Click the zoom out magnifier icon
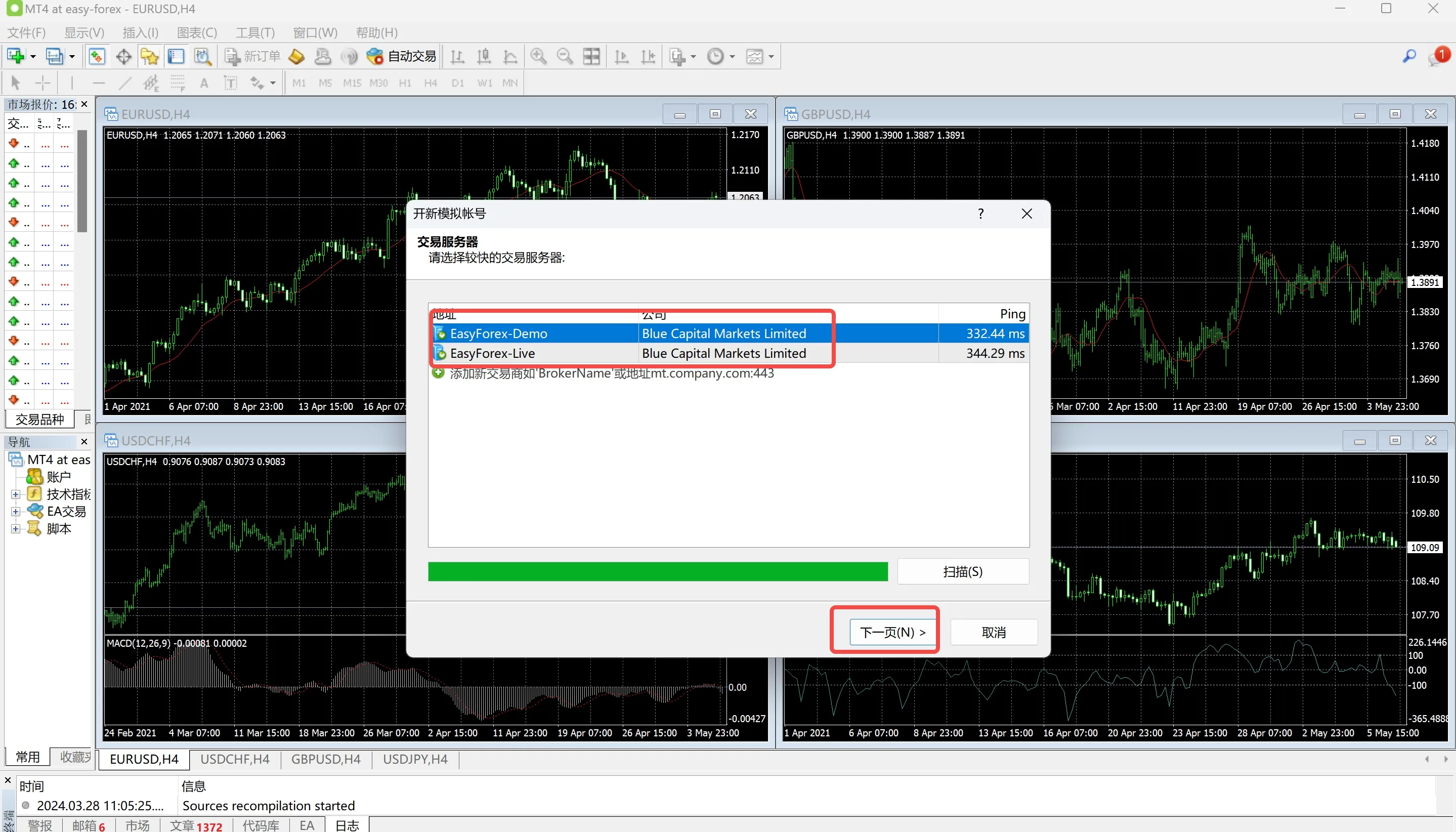 pos(565,56)
